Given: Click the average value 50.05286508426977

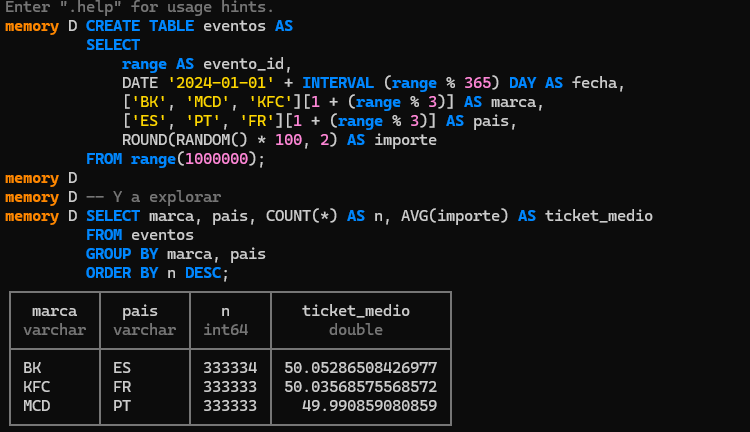Looking at the screenshot, I should [361, 368].
